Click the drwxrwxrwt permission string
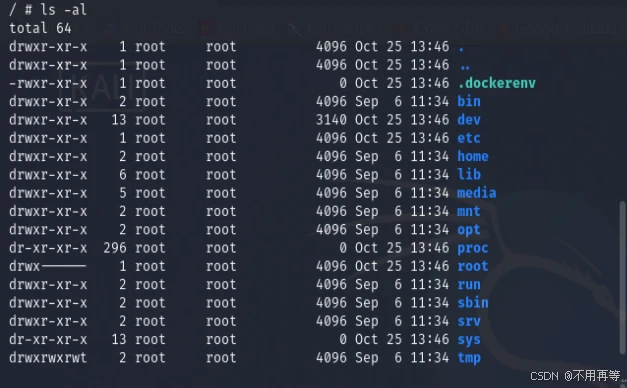 (x=48, y=358)
